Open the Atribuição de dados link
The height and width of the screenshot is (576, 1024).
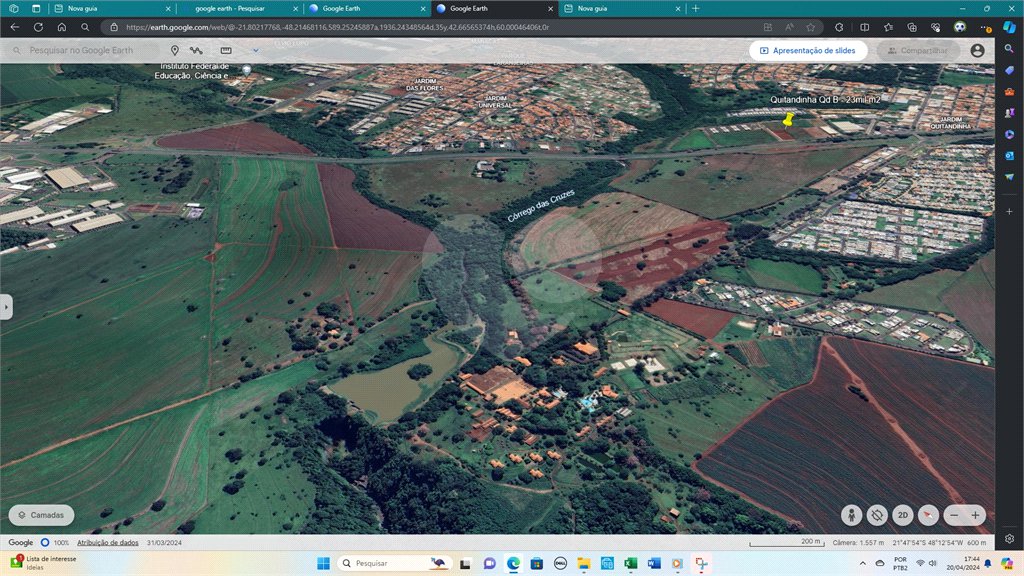(x=108, y=542)
